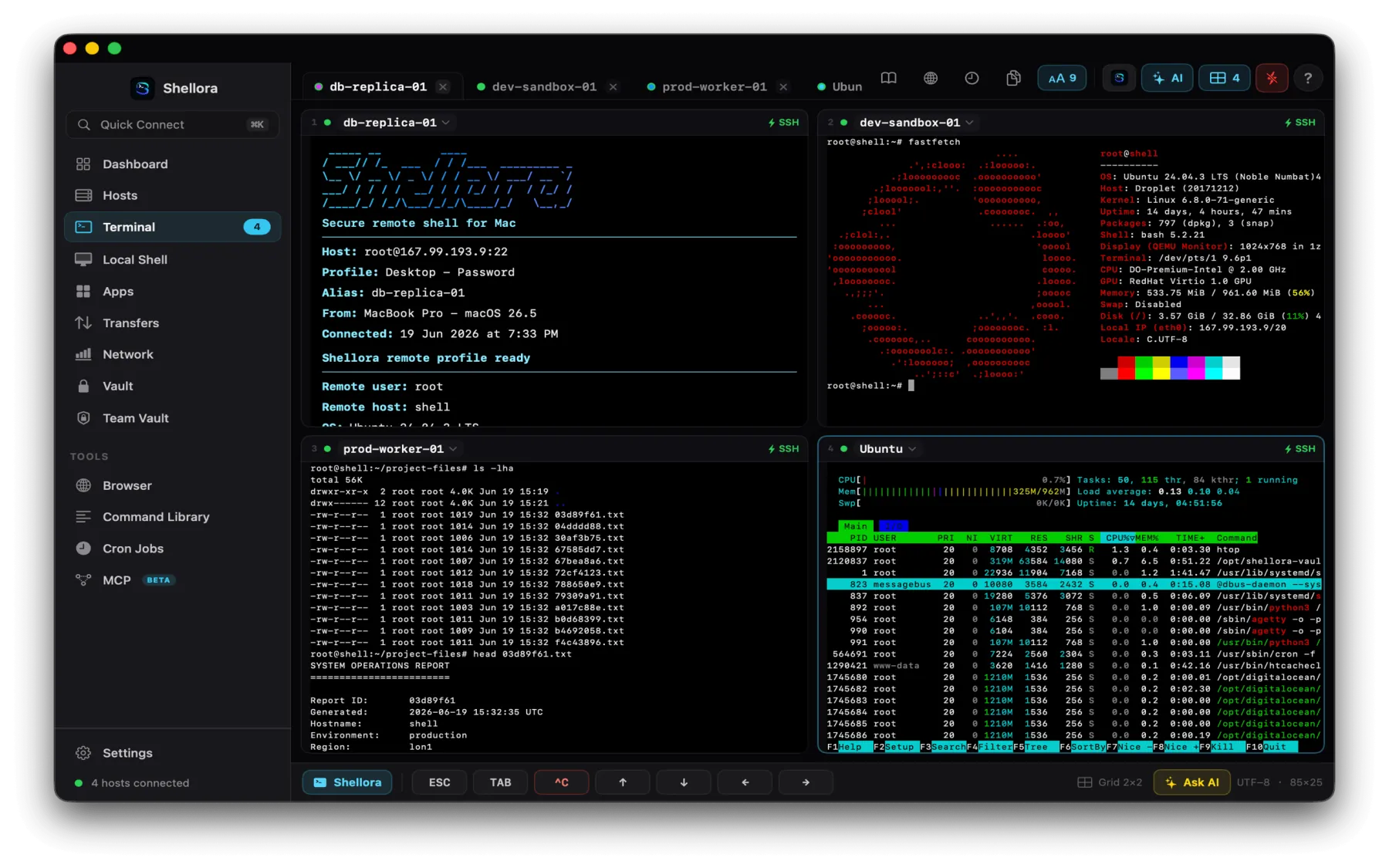Click the Command Library list icon
The height and width of the screenshot is (868, 1389).
tap(83, 517)
